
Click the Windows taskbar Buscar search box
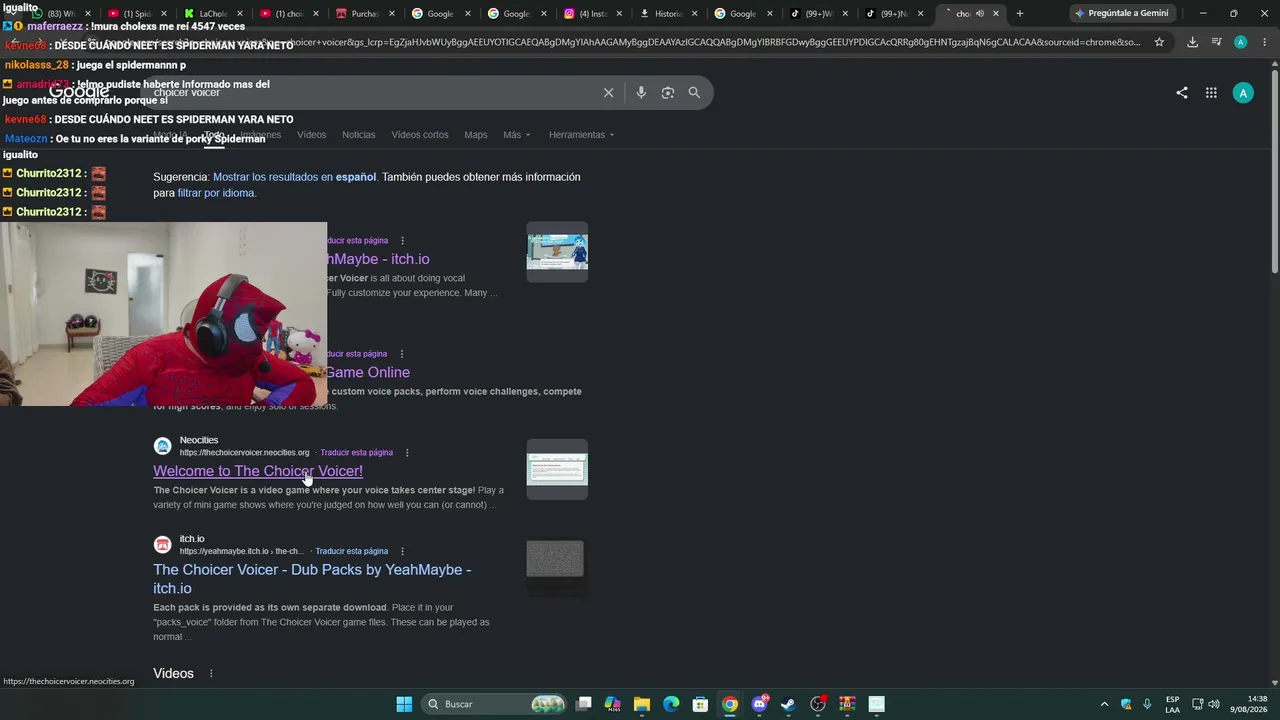coord(494,704)
